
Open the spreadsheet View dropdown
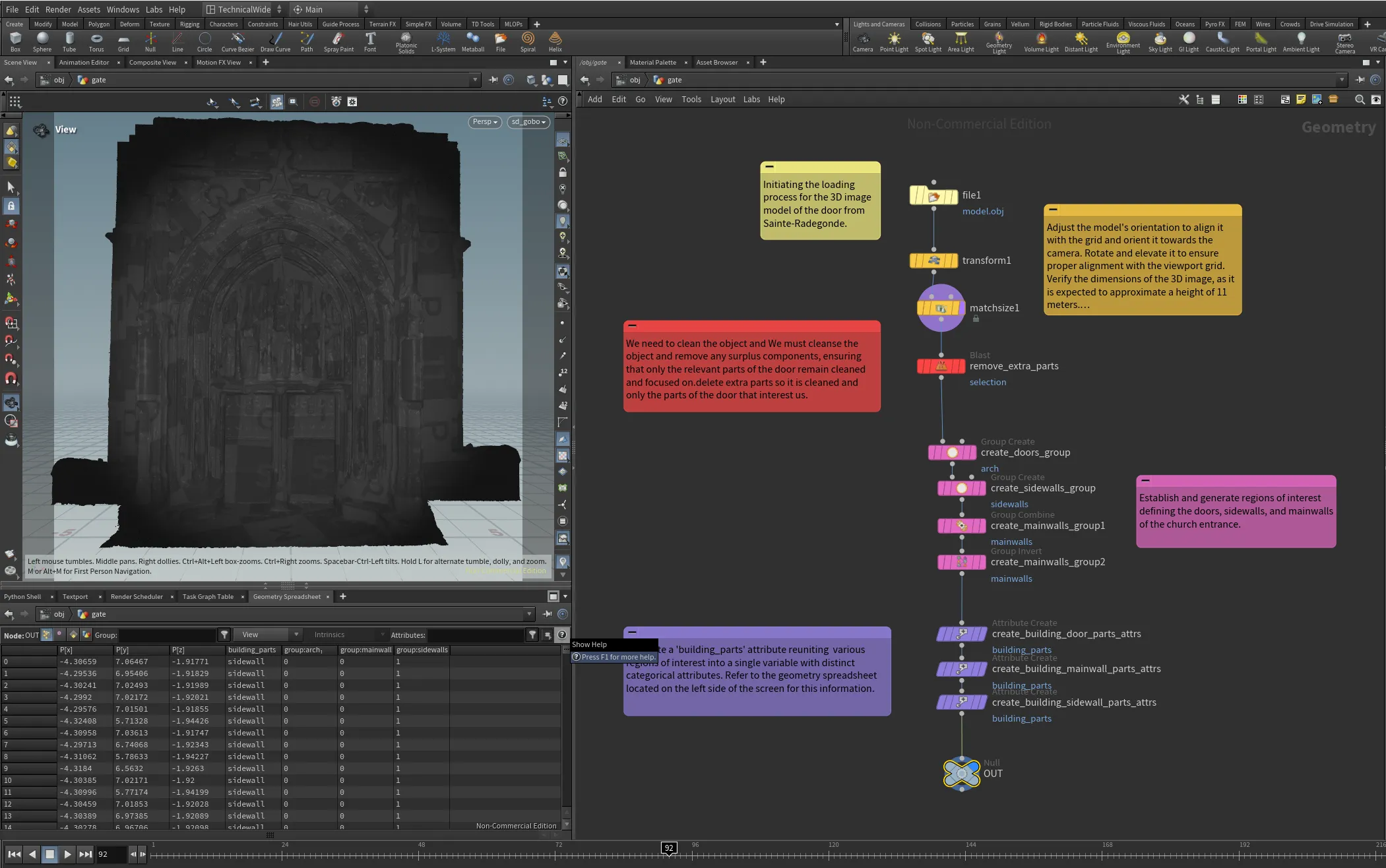pyautogui.click(x=267, y=635)
